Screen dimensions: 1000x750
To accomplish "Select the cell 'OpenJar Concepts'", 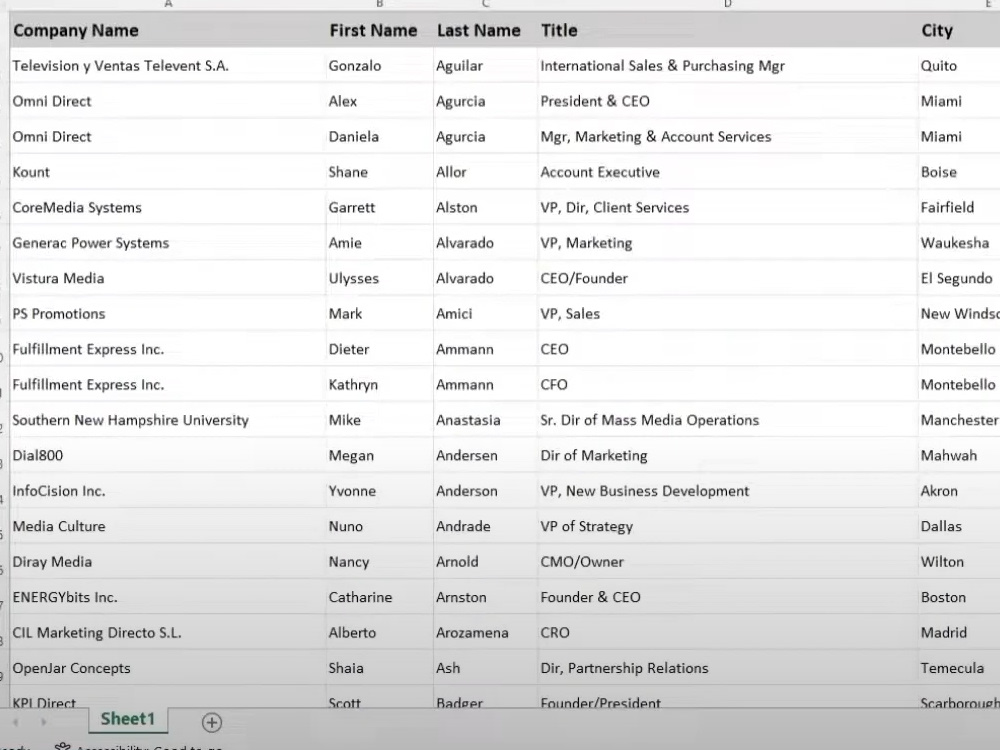I will point(167,668).
